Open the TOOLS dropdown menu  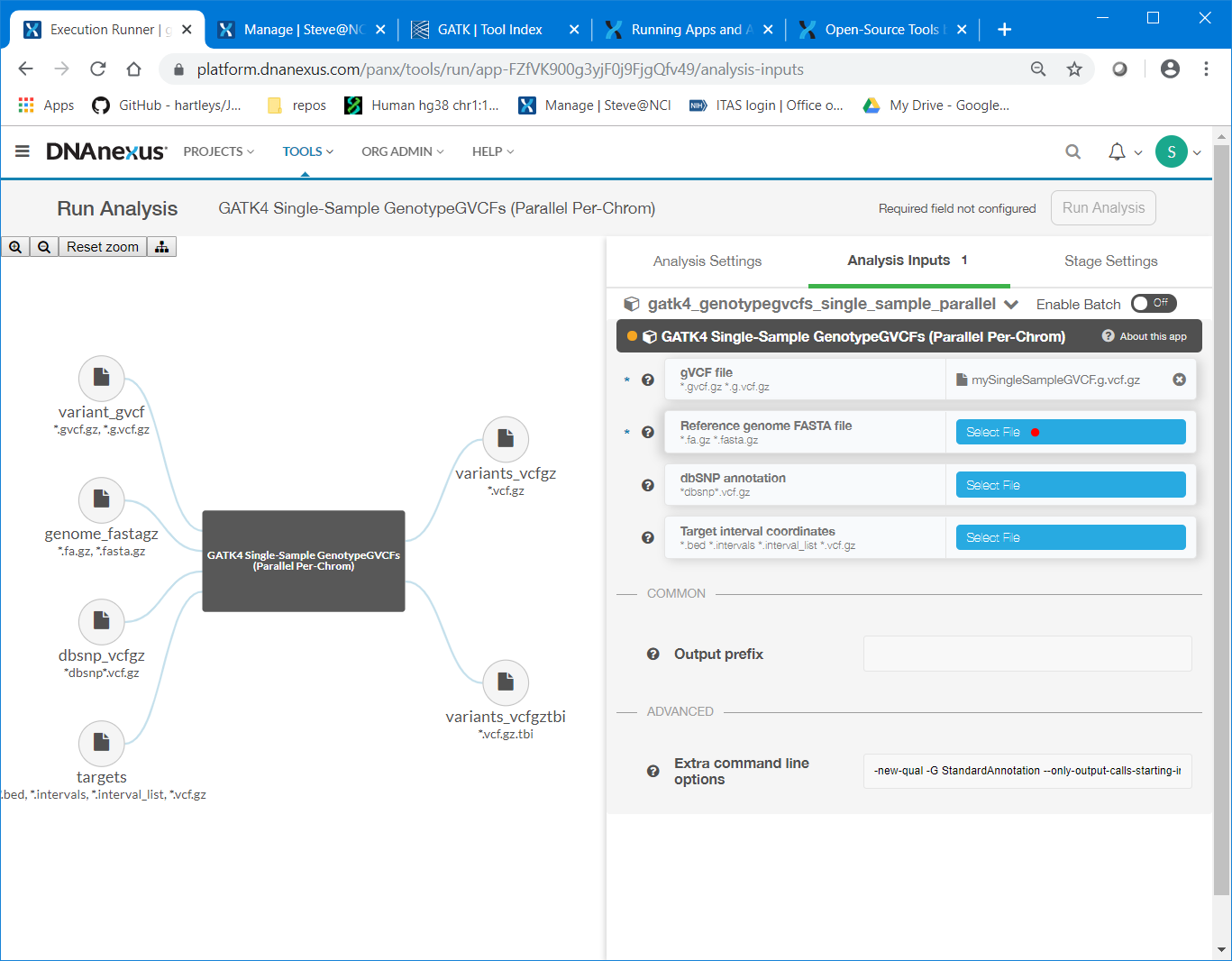click(x=307, y=151)
